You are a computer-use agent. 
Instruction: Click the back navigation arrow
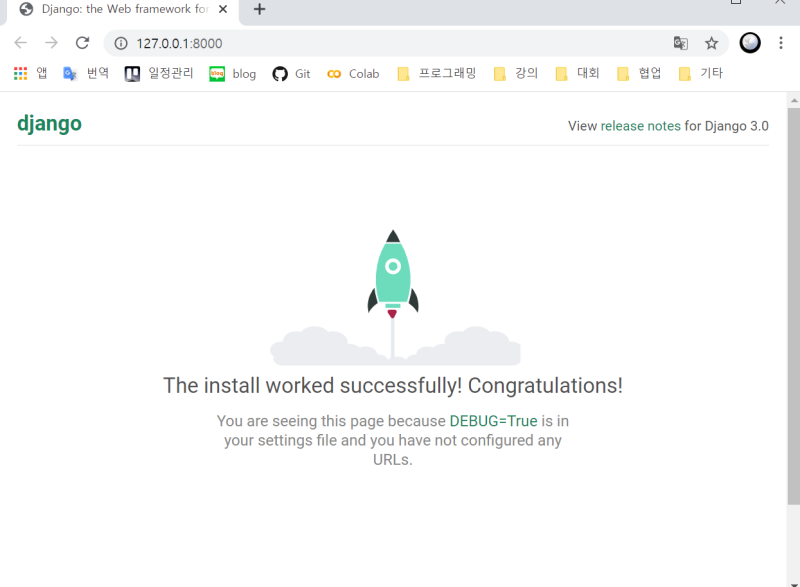pyautogui.click(x=20, y=44)
